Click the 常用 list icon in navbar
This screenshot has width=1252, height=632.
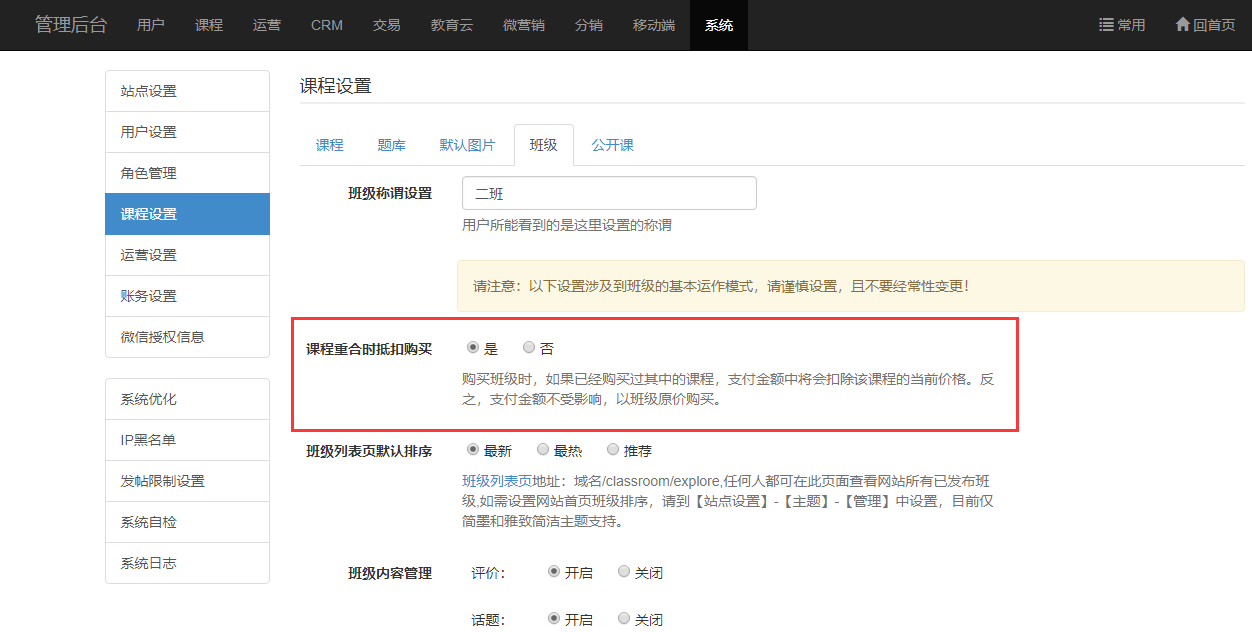1106,25
